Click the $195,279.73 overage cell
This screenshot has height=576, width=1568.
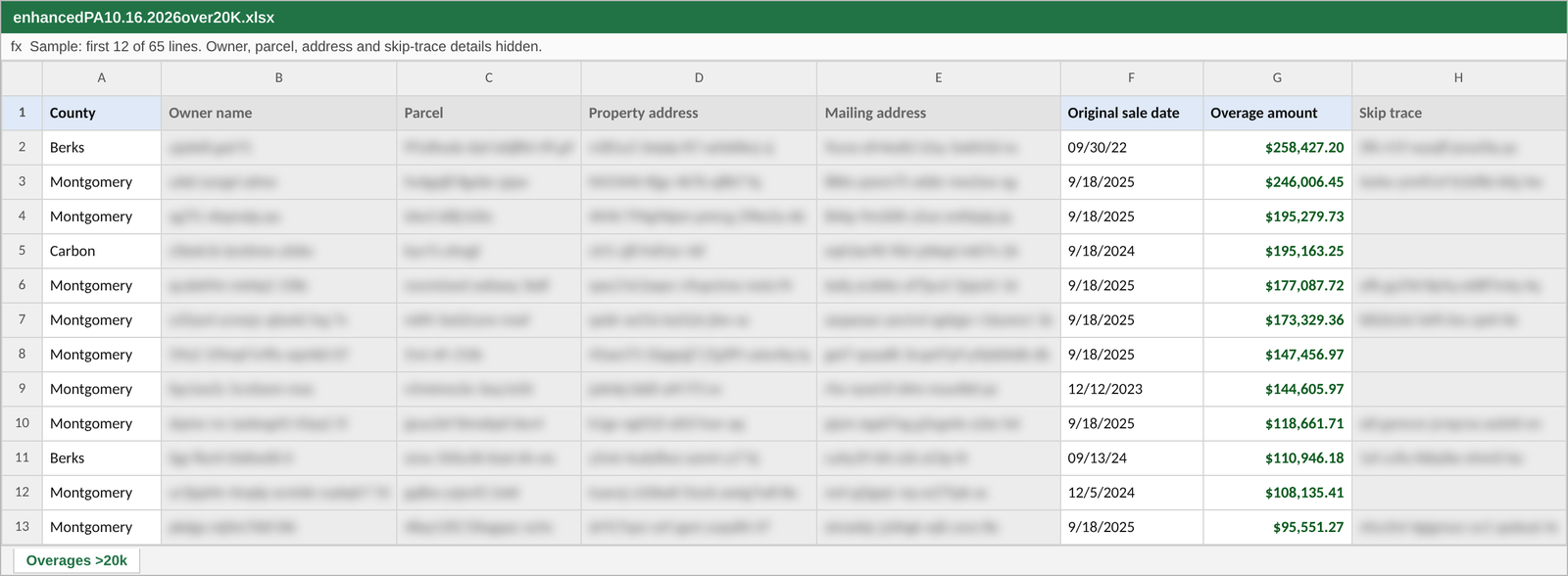1277,216
